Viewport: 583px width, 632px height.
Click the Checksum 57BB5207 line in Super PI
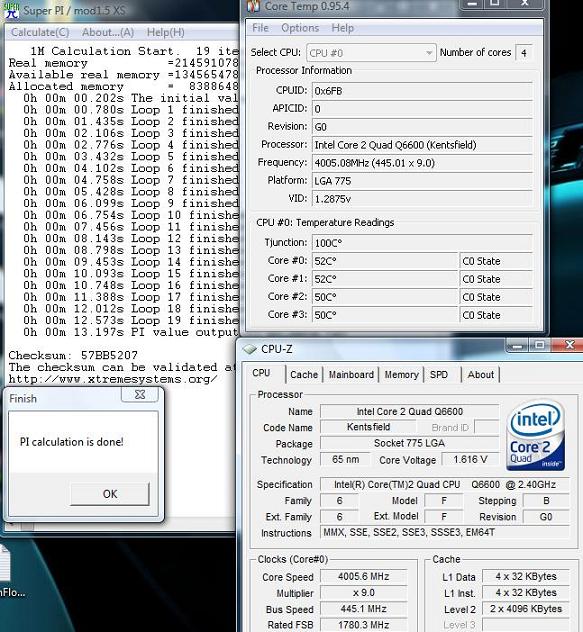pyautogui.click(x=73, y=356)
